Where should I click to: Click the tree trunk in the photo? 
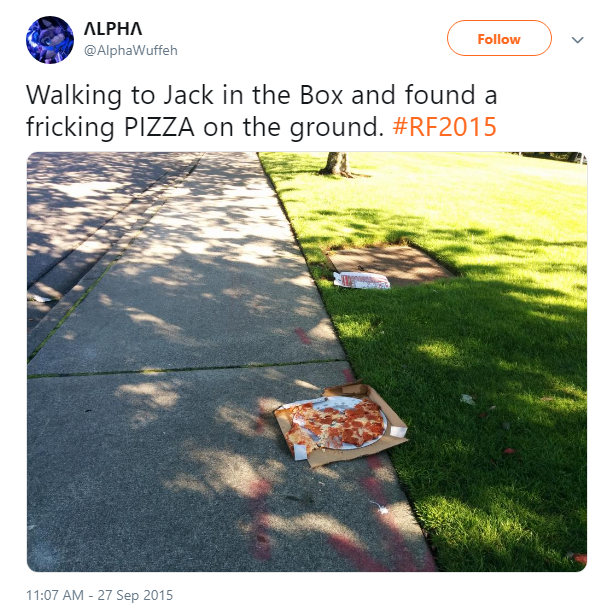tap(336, 164)
